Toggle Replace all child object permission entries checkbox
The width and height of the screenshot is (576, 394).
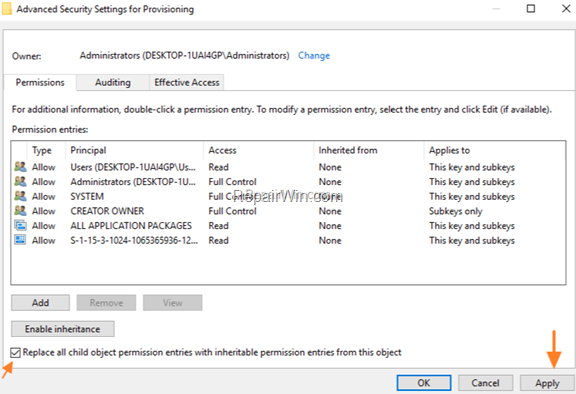pos(15,353)
